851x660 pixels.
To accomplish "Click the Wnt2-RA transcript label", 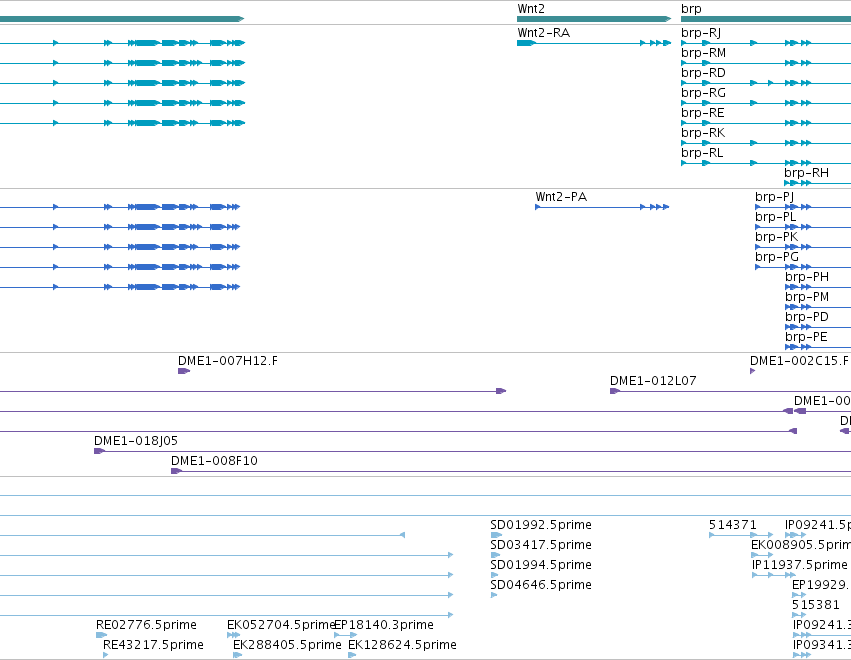I will point(543,33).
